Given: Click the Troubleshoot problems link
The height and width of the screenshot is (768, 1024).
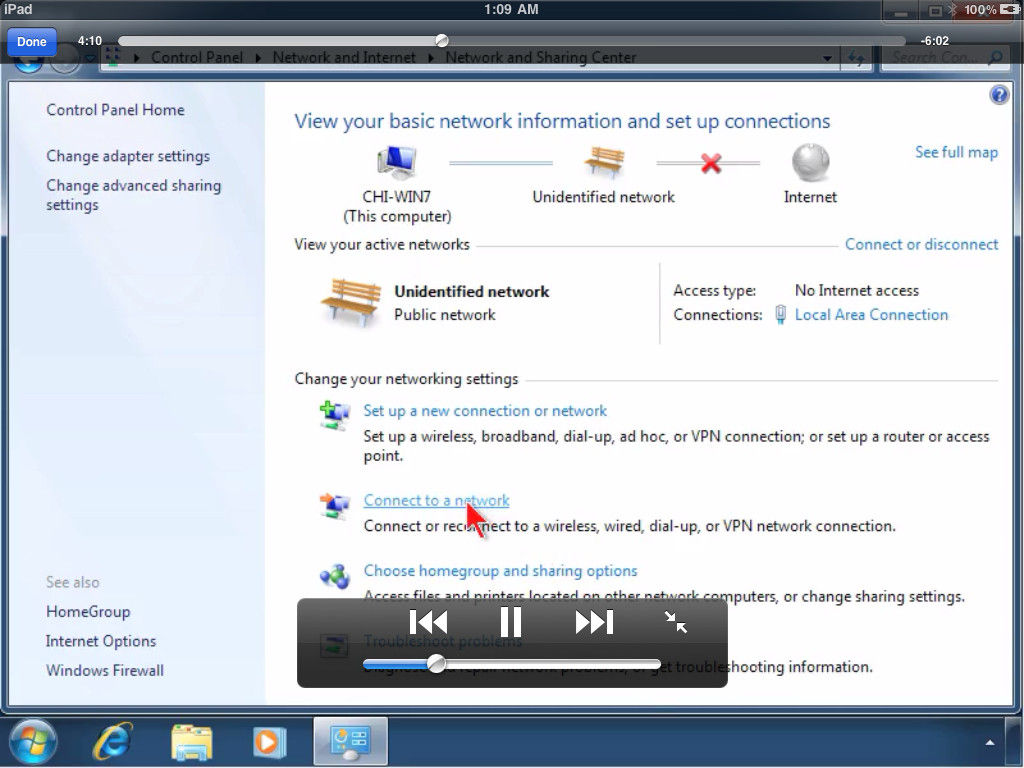Looking at the screenshot, I should (x=443, y=641).
